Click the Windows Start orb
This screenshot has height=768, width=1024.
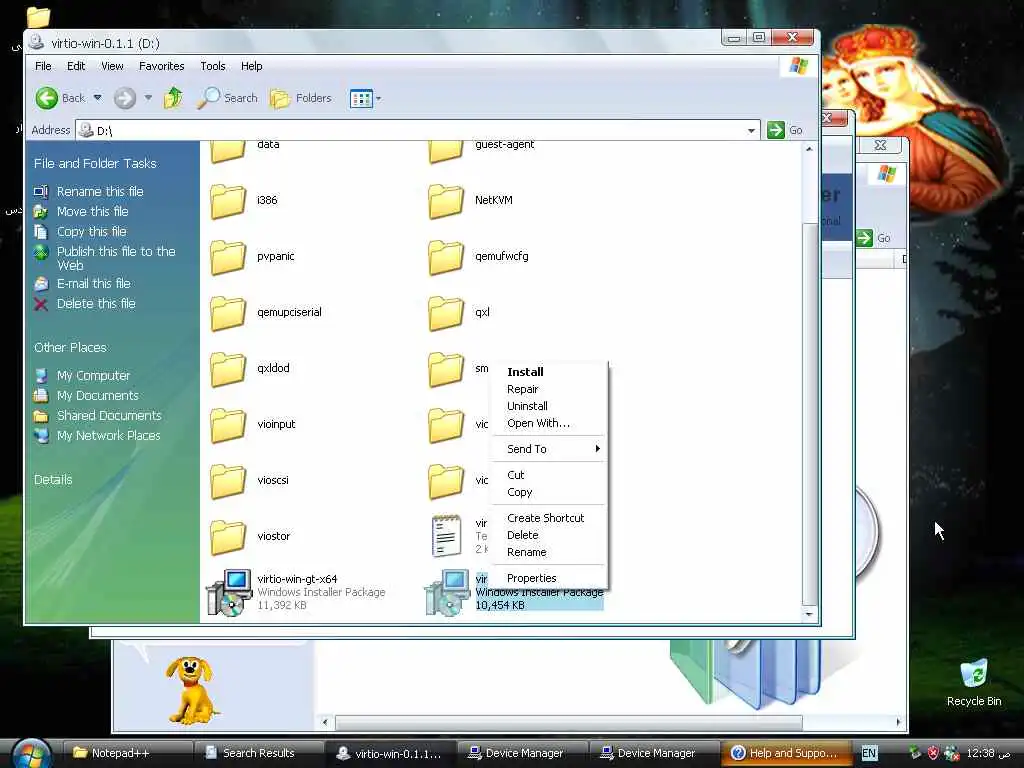click(30, 753)
